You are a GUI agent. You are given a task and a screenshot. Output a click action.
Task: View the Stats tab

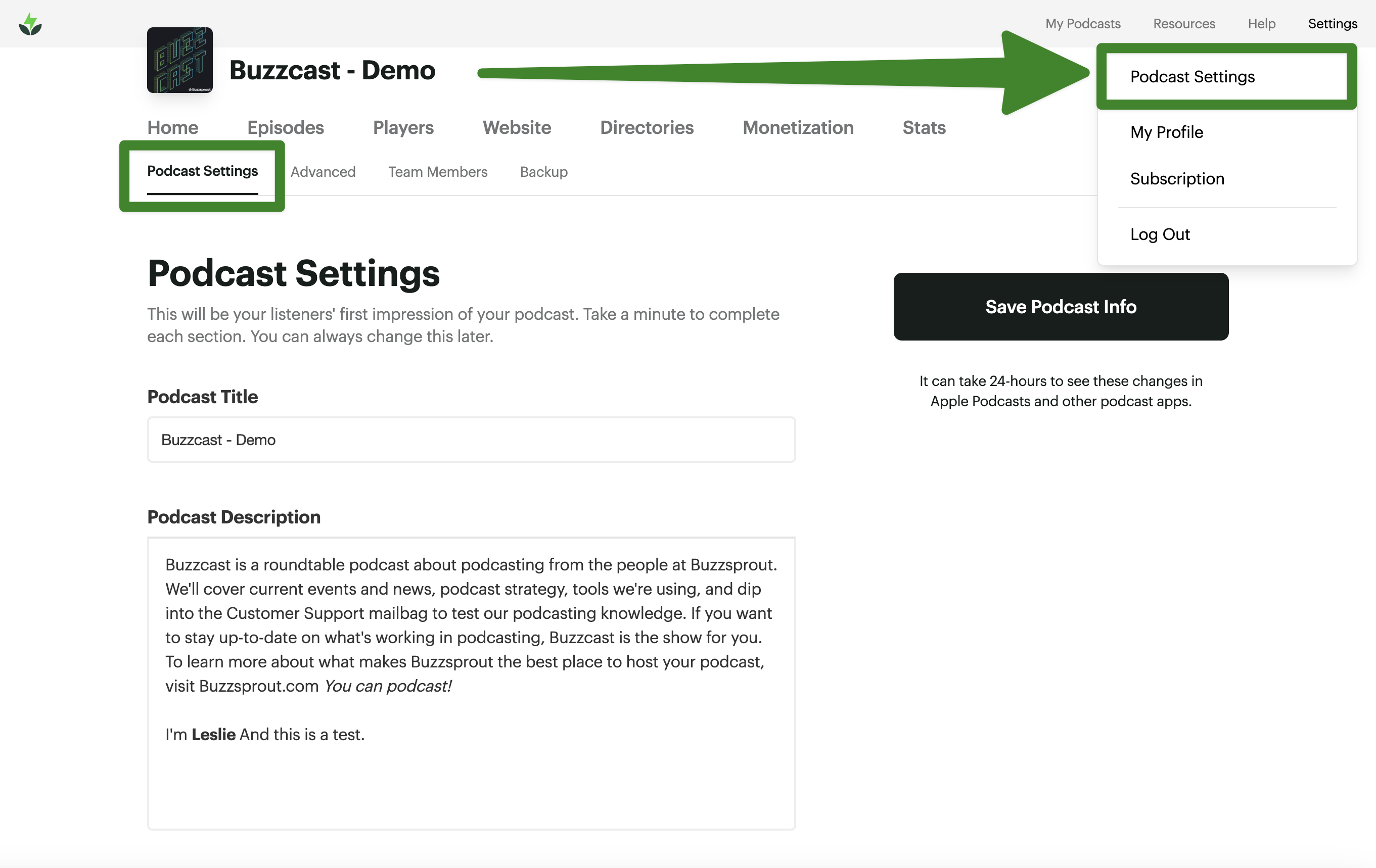[924, 127]
